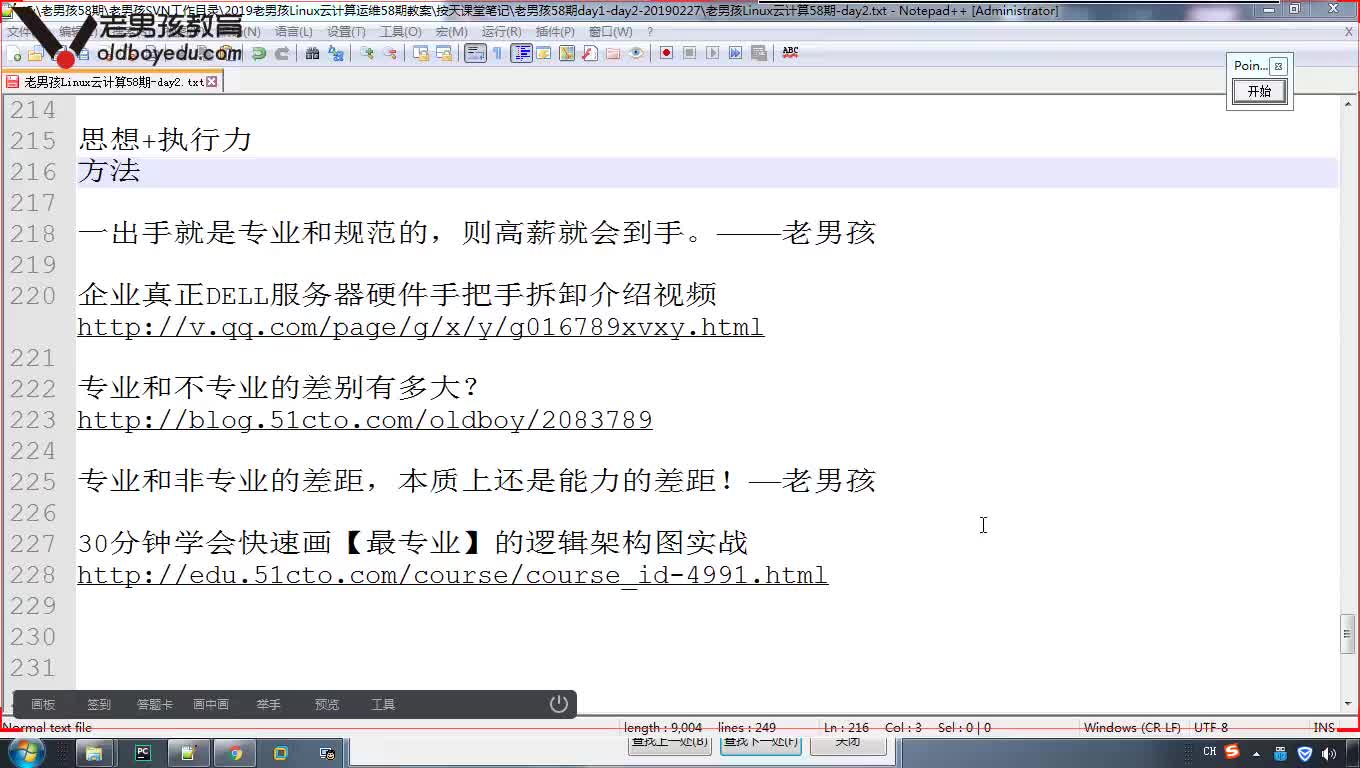The image size is (1360, 768).
Task: Click 画板 on dark overlay bar
Action: tap(43, 705)
